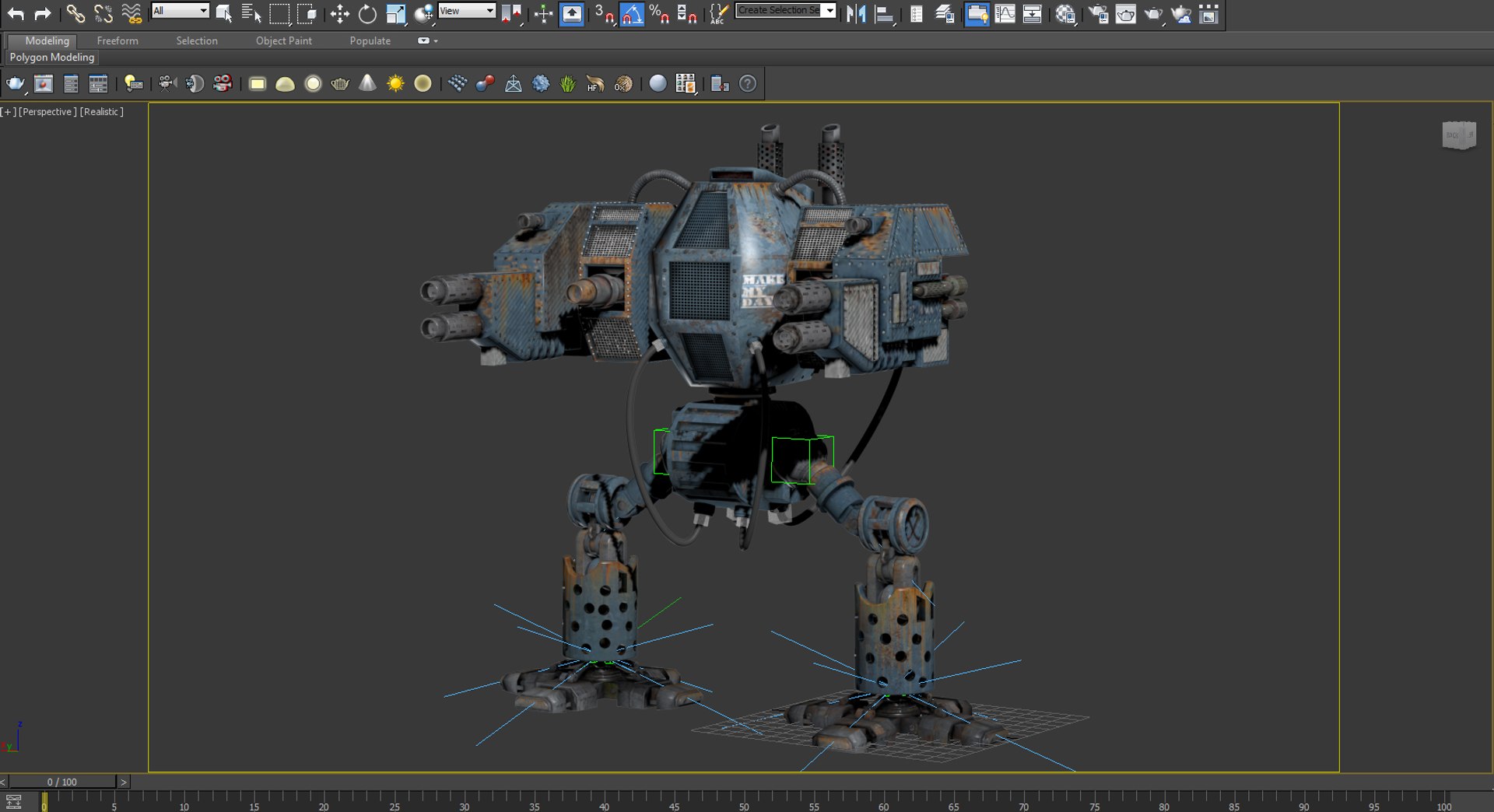Toggle the 3D Snaps button
Viewport: 1494px width, 812px height.
[x=604, y=13]
